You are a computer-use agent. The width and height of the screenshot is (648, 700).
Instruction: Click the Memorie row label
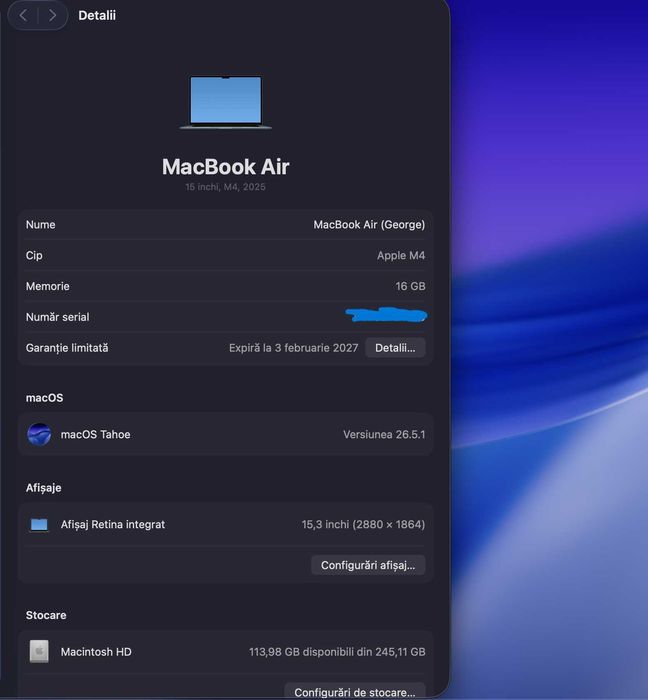tap(48, 286)
